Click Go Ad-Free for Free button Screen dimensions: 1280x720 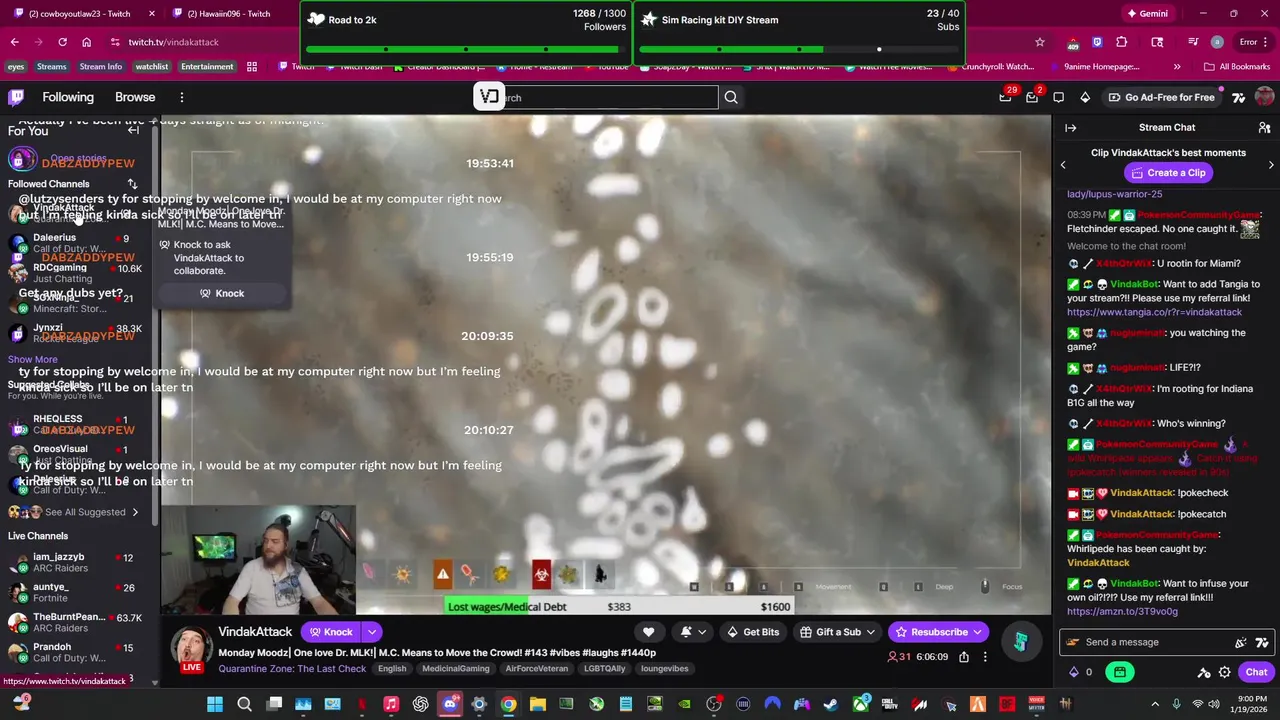[1162, 97]
